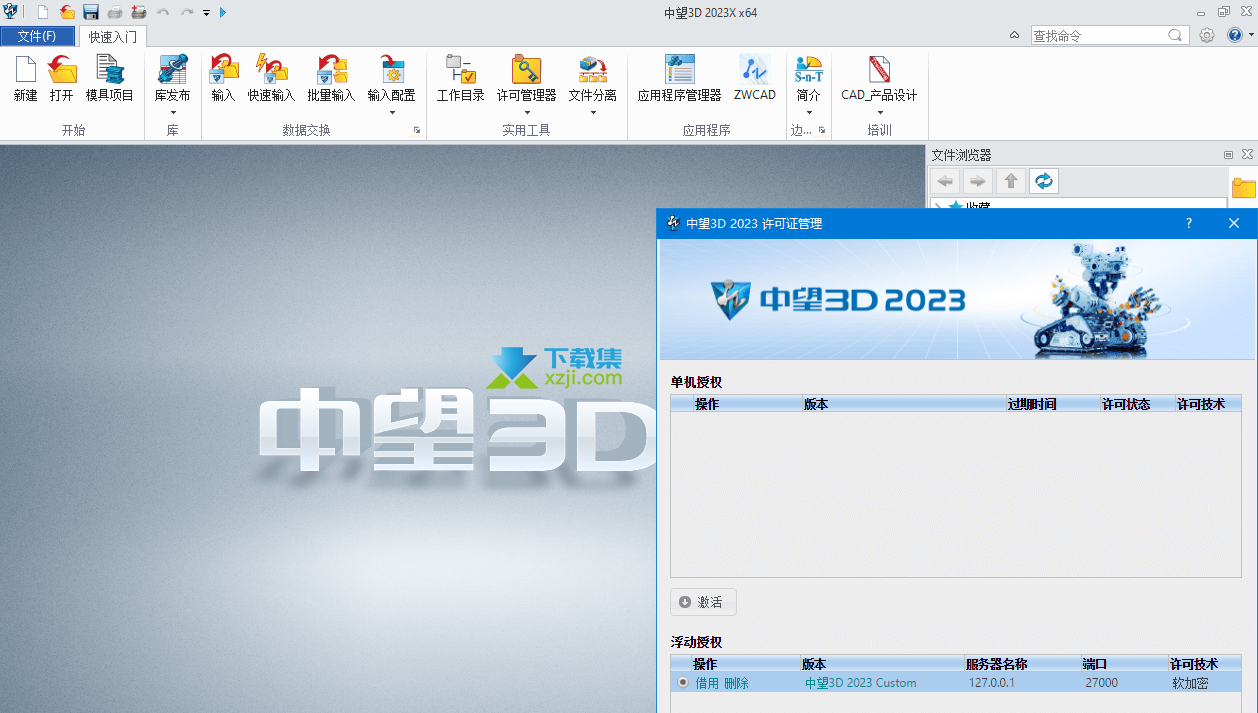This screenshot has height=713, width=1258.
Task: Click the Print preview icon in quick access toolbar
Action: [139, 12]
